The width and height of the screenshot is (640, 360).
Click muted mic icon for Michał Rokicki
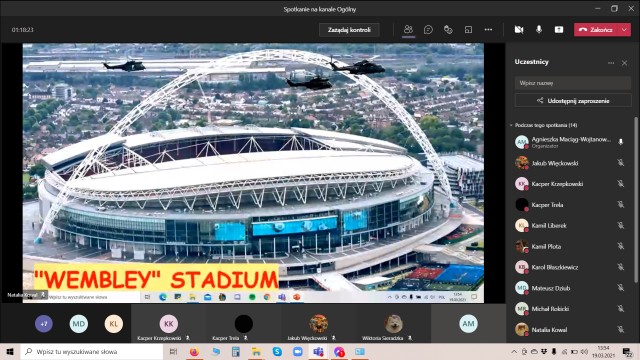pos(620,309)
